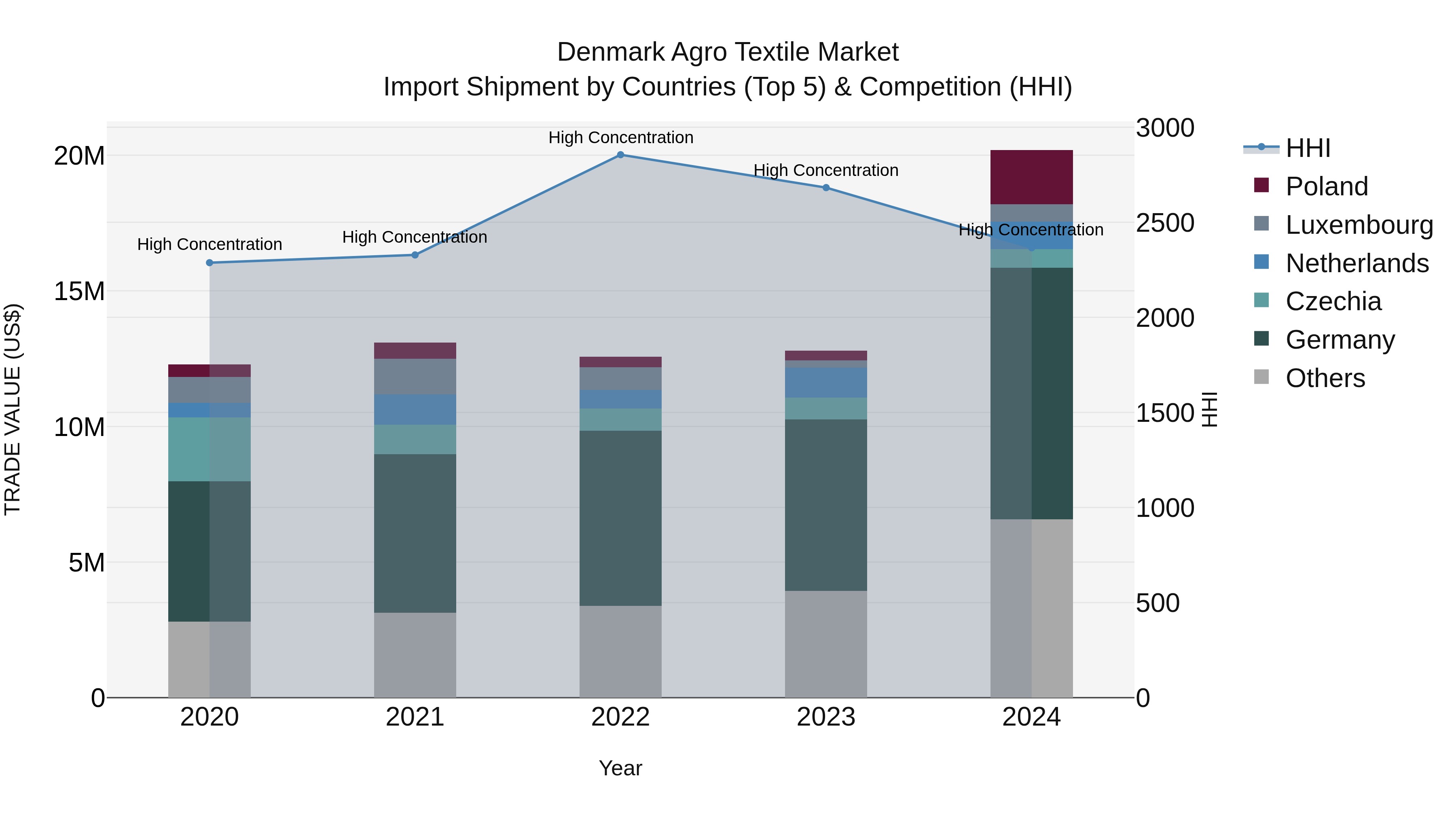Image resolution: width=1456 pixels, height=819 pixels.
Task: Click the Poland segment of the 2024 bar
Action: 1031,178
